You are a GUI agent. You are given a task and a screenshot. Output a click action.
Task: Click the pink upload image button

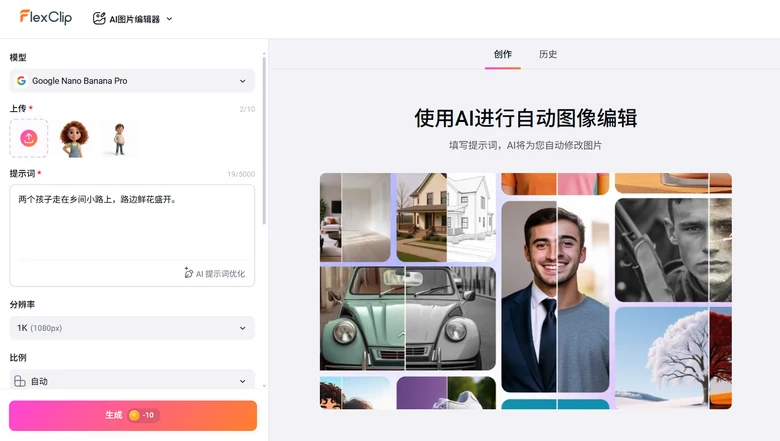(x=29, y=138)
